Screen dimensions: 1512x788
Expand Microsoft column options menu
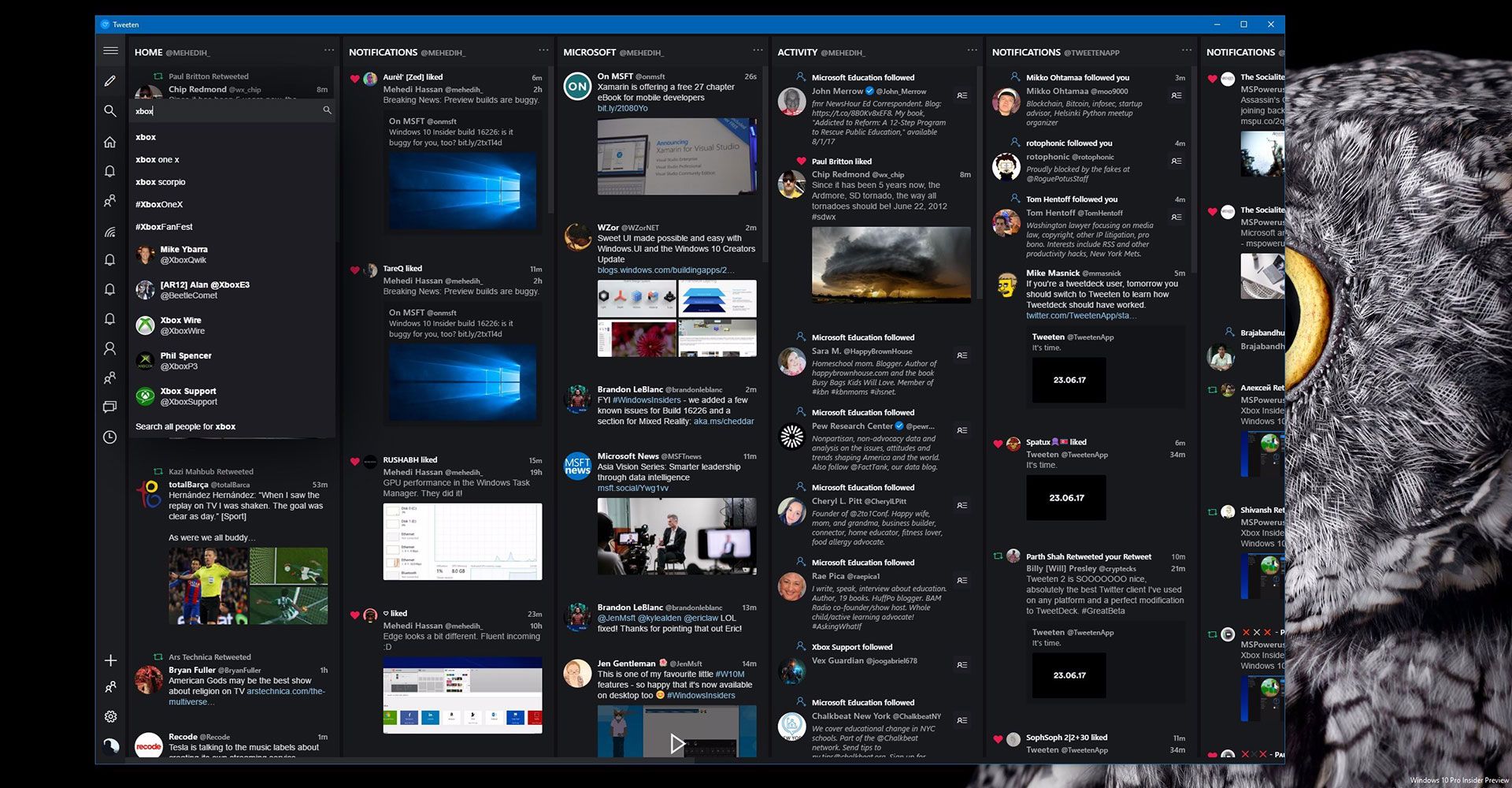point(758,50)
